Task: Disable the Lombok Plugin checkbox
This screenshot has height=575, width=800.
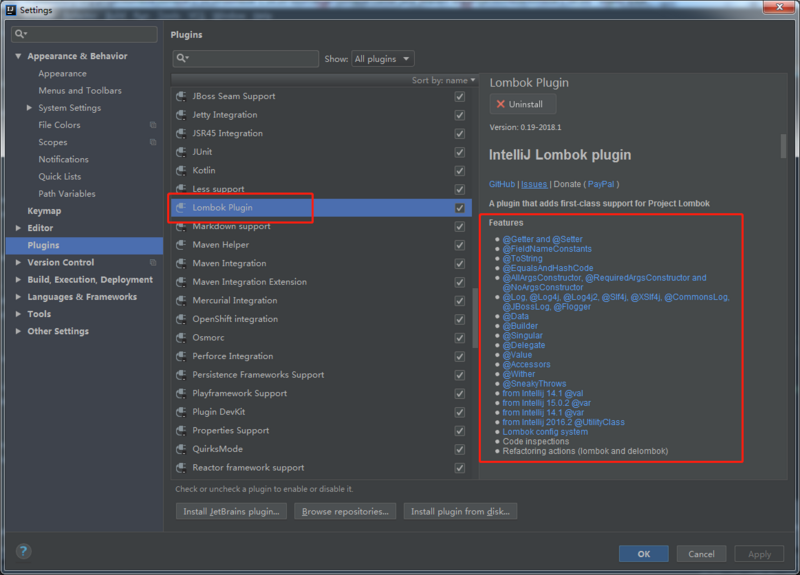Action: pos(460,208)
